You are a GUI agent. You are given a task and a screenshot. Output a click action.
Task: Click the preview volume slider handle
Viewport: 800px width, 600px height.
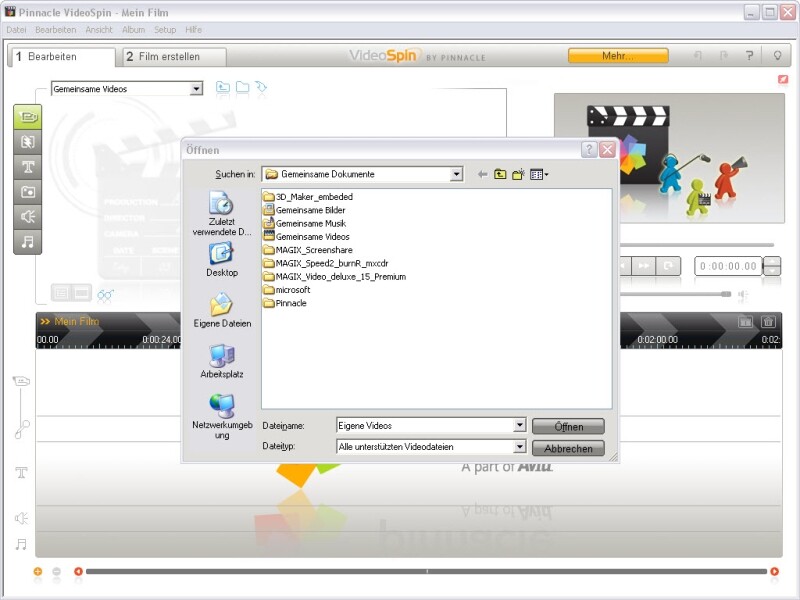click(726, 294)
